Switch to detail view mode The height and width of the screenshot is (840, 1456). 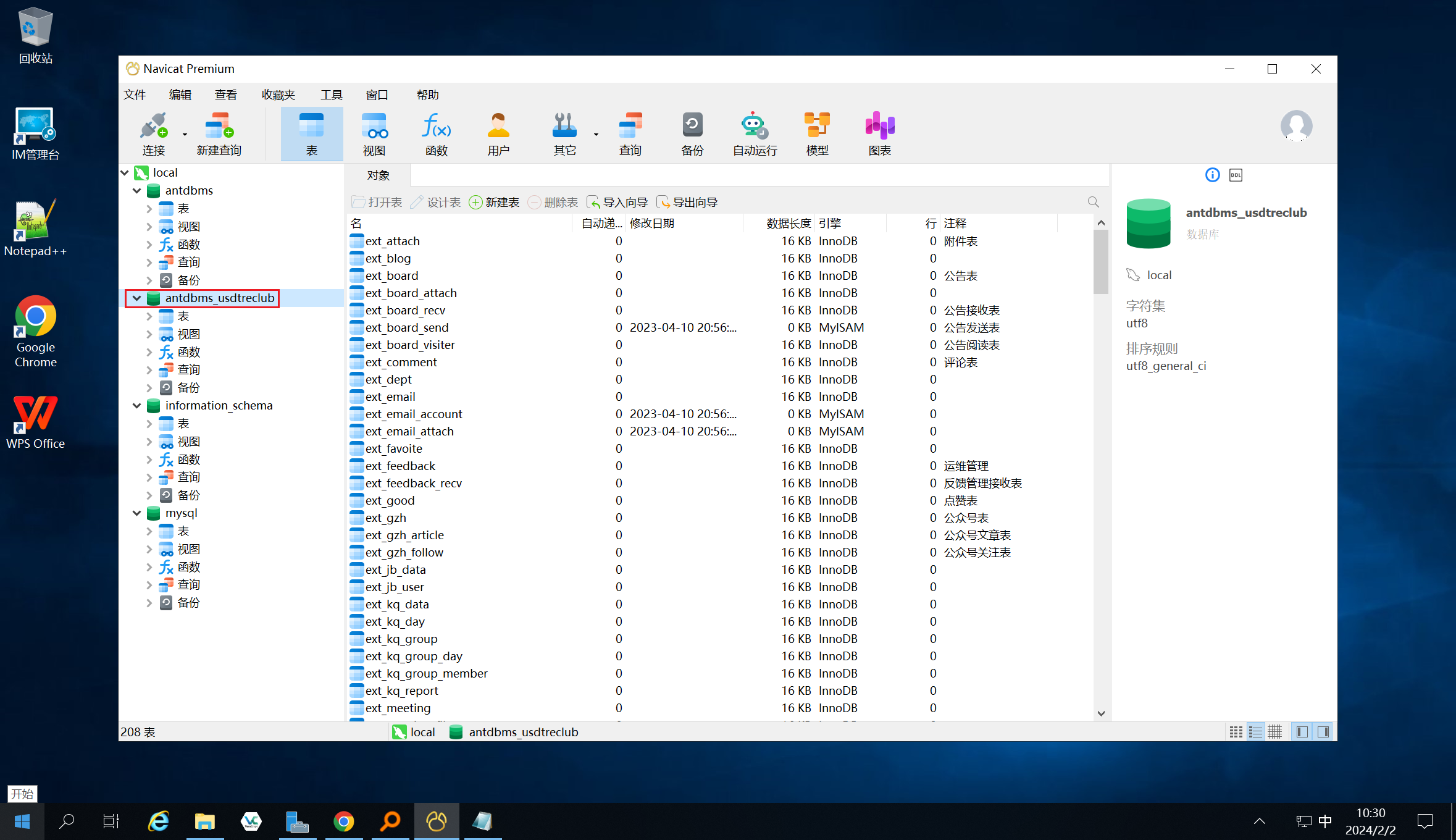1275,732
